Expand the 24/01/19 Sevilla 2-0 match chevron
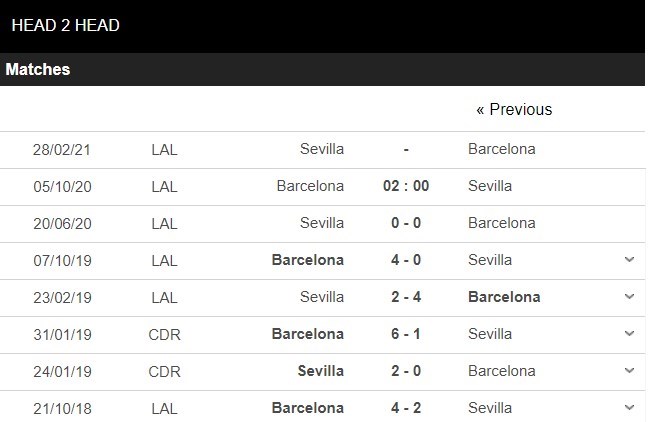The image size is (652, 422). [629, 371]
